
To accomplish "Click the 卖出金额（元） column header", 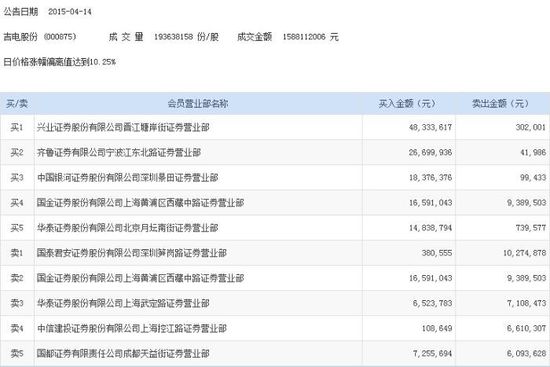I will (x=501, y=104).
